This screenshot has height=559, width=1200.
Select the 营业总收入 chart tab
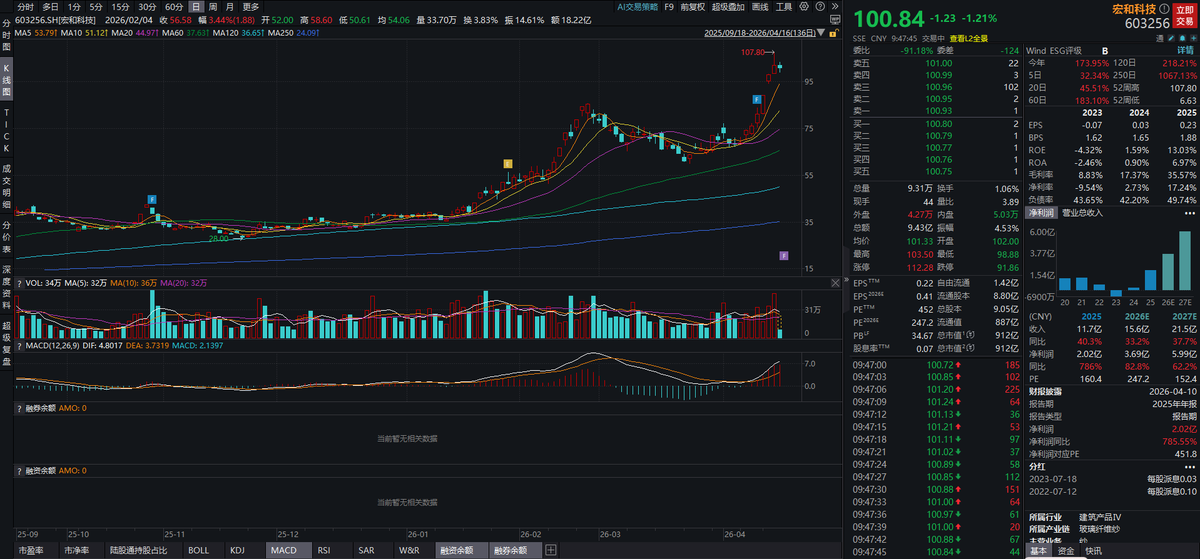tap(1082, 213)
